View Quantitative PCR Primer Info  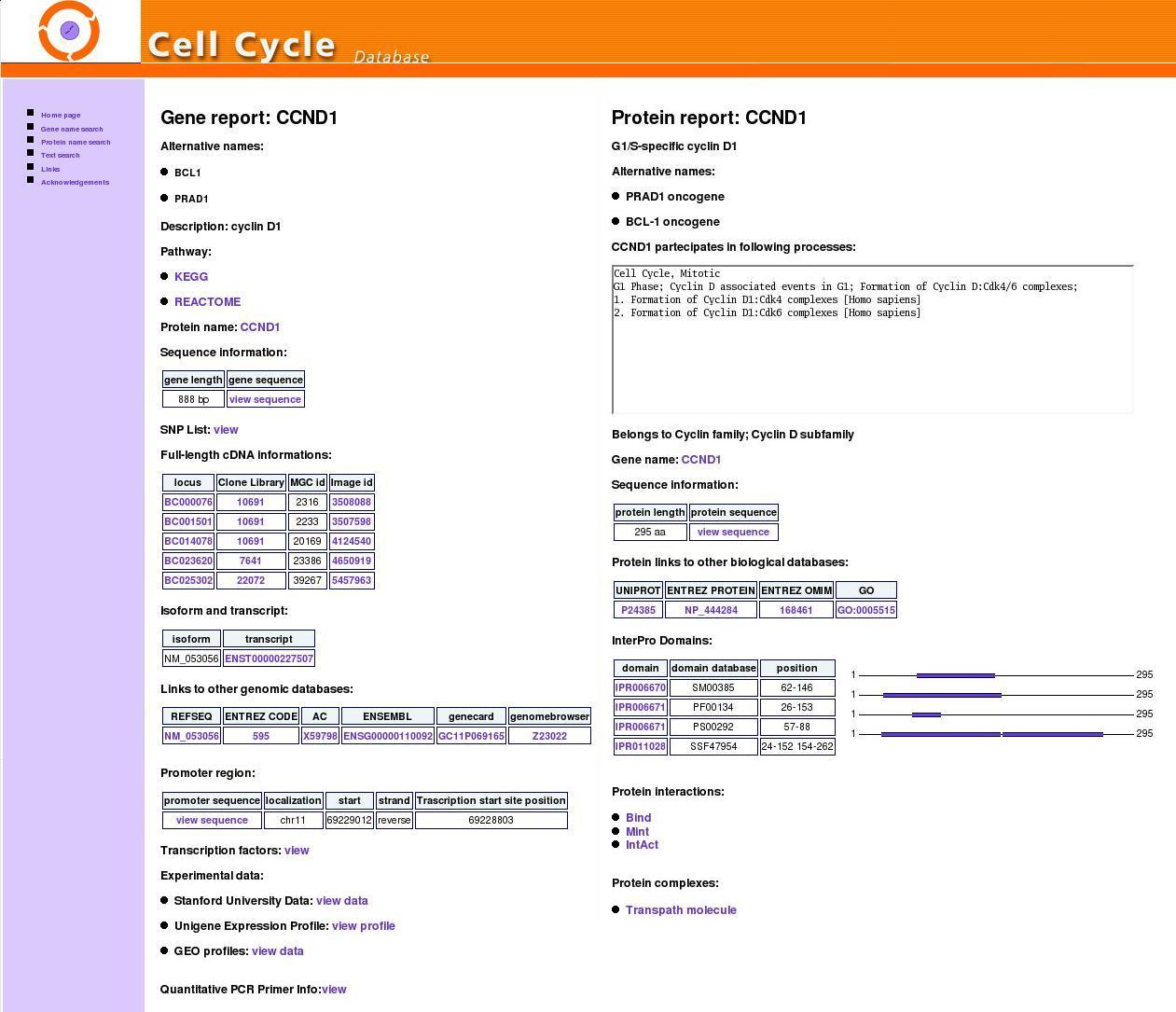point(334,990)
